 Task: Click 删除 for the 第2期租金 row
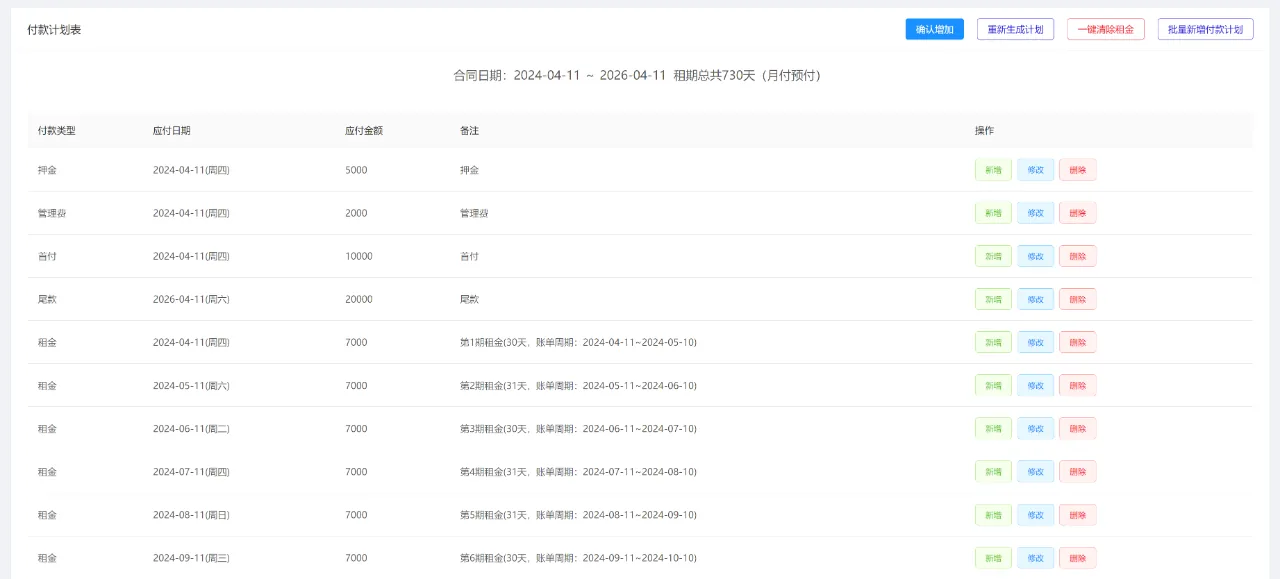1078,385
